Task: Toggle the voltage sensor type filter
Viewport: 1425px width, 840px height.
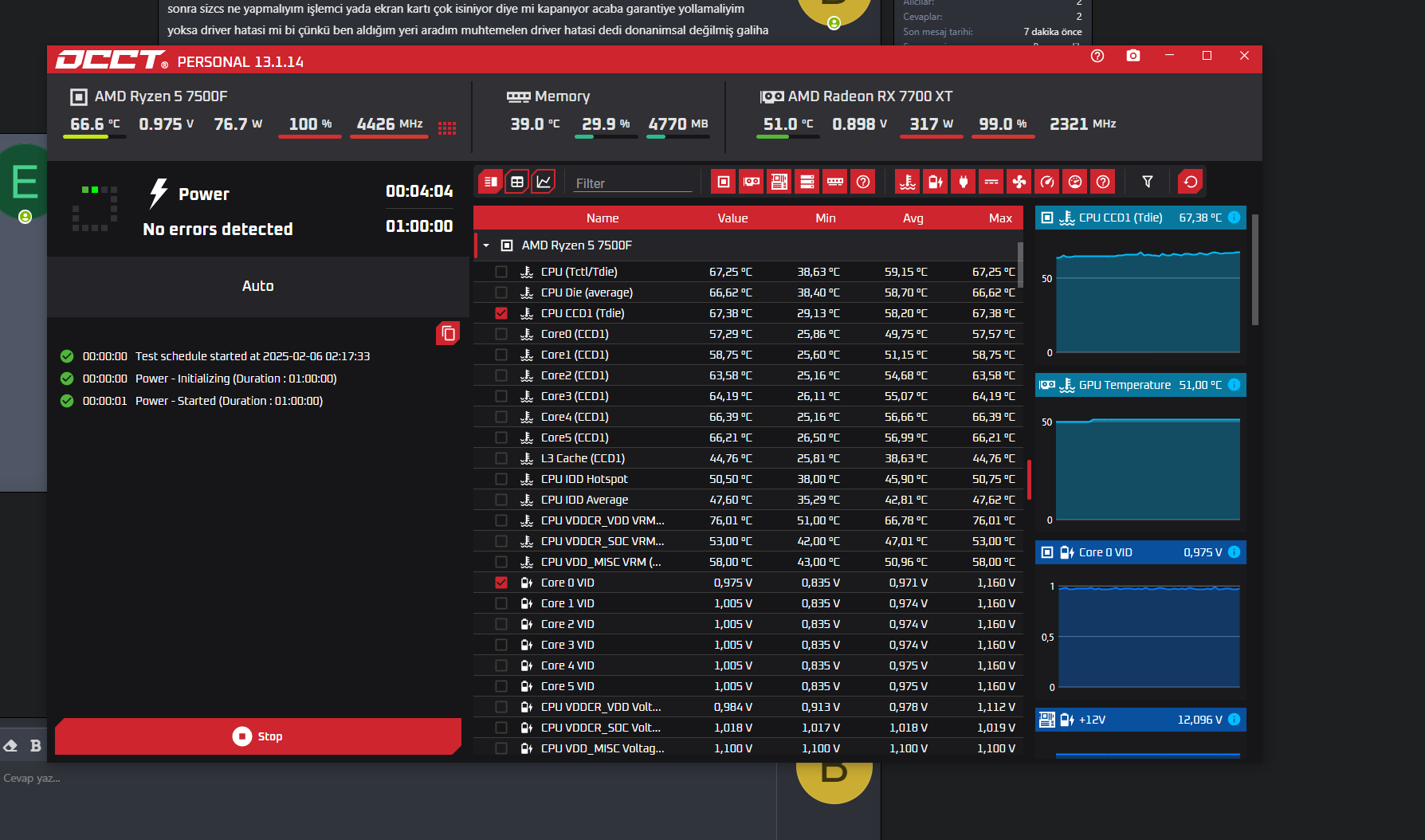Action: tap(936, 182)
